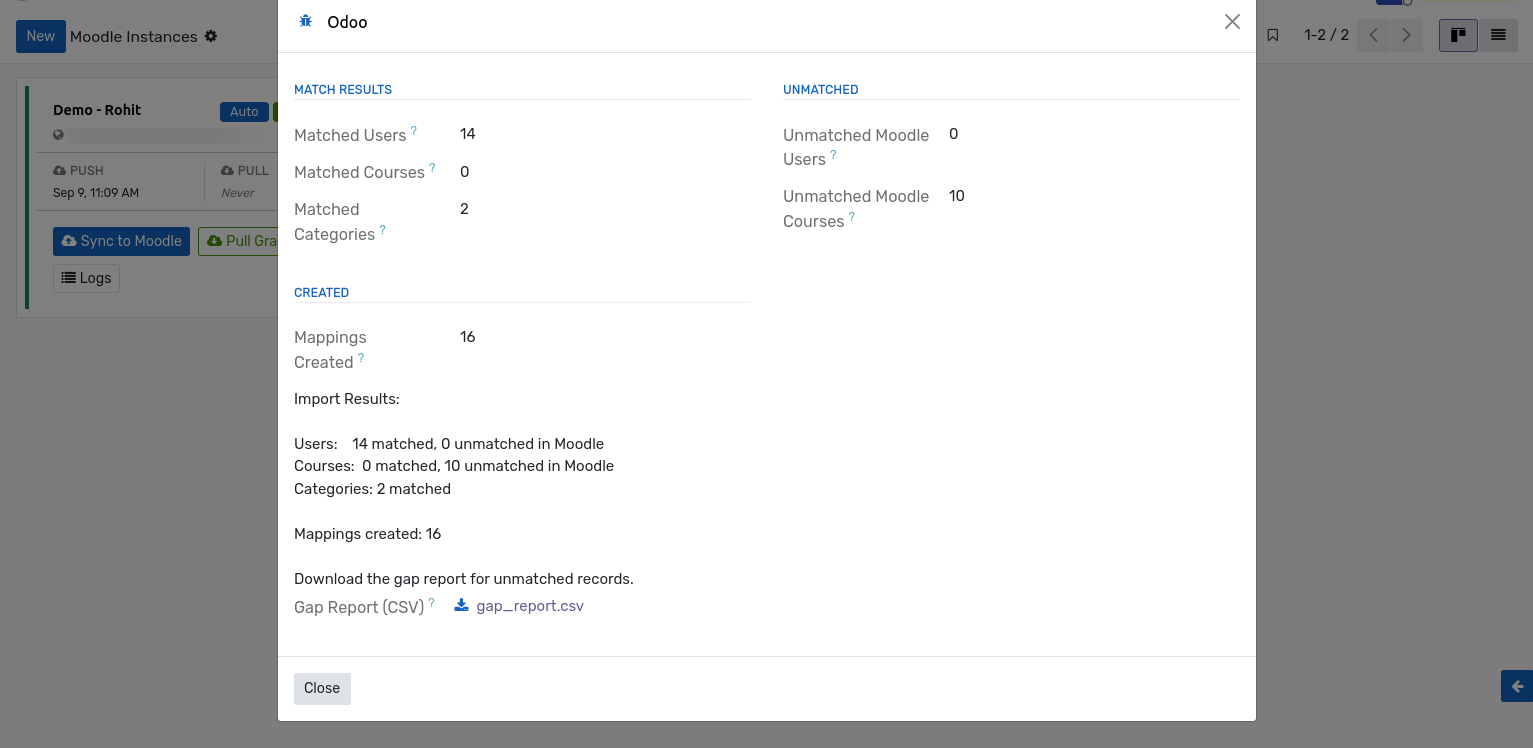Open Logs for Demo - Rohit instance

pos(86,278)
